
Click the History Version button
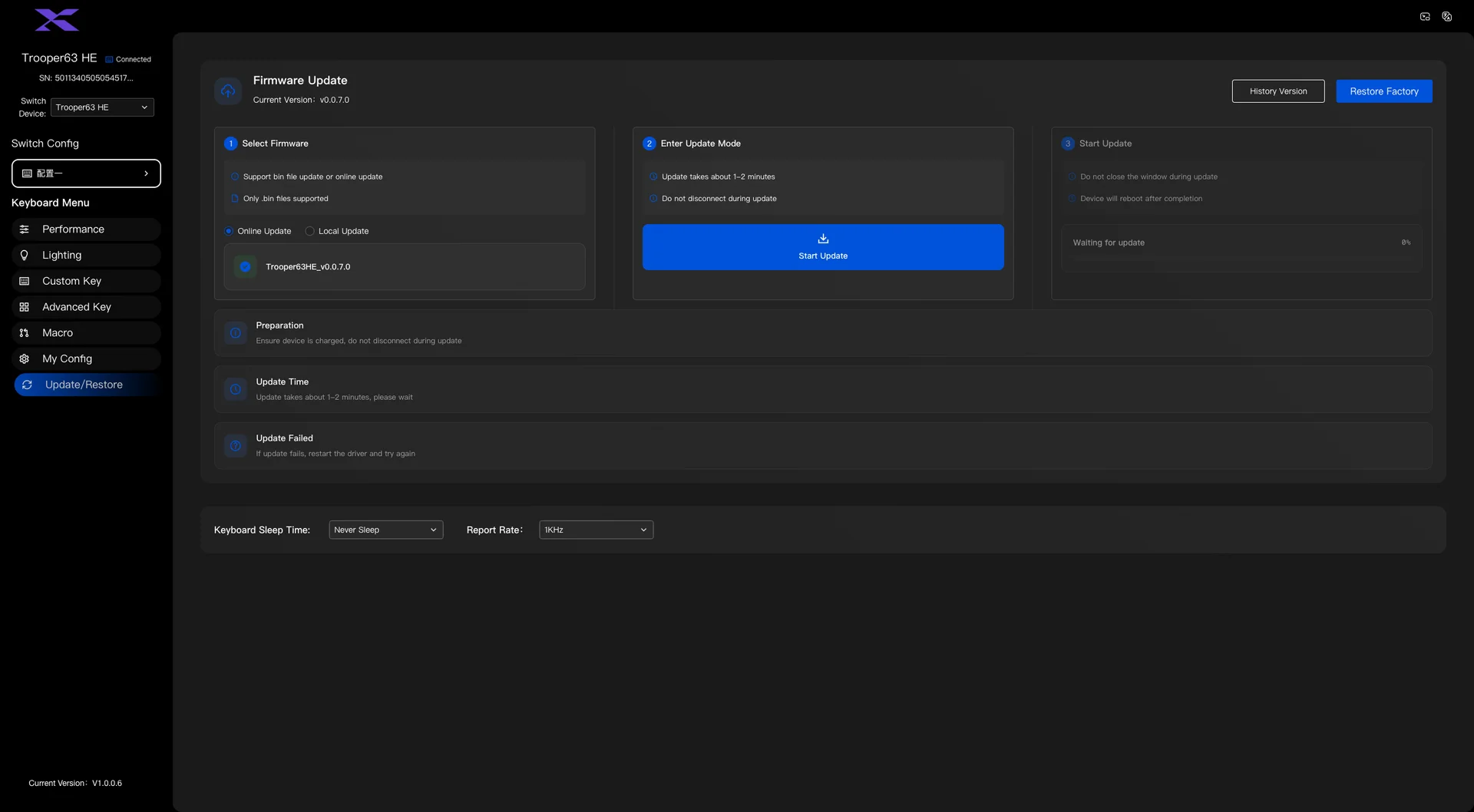[x=1278, y=91]
